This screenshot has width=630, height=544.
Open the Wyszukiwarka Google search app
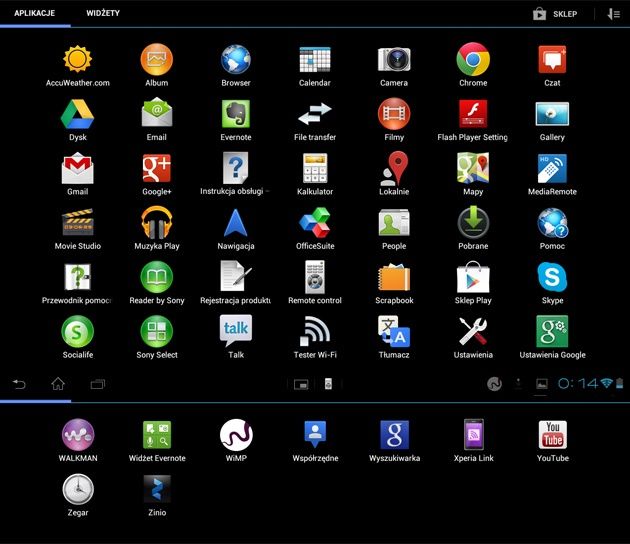pyautogui.click(x=394, y=435)
